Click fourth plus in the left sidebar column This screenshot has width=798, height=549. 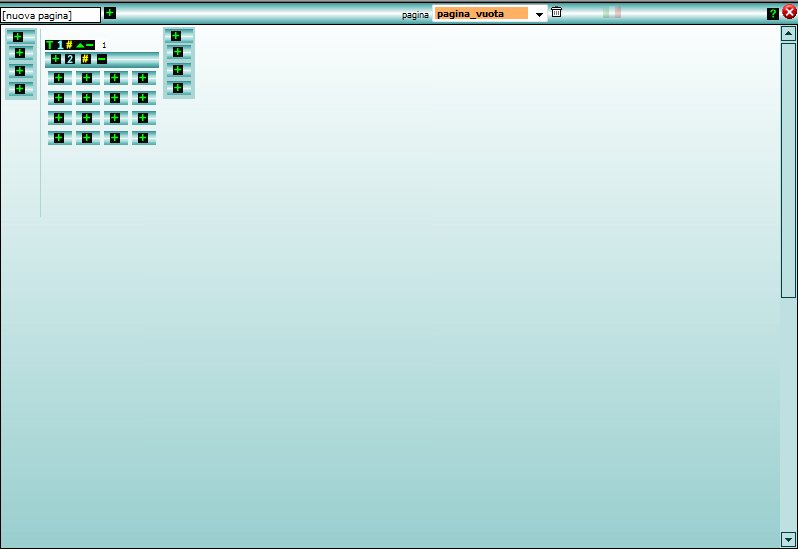pos(20,89)
